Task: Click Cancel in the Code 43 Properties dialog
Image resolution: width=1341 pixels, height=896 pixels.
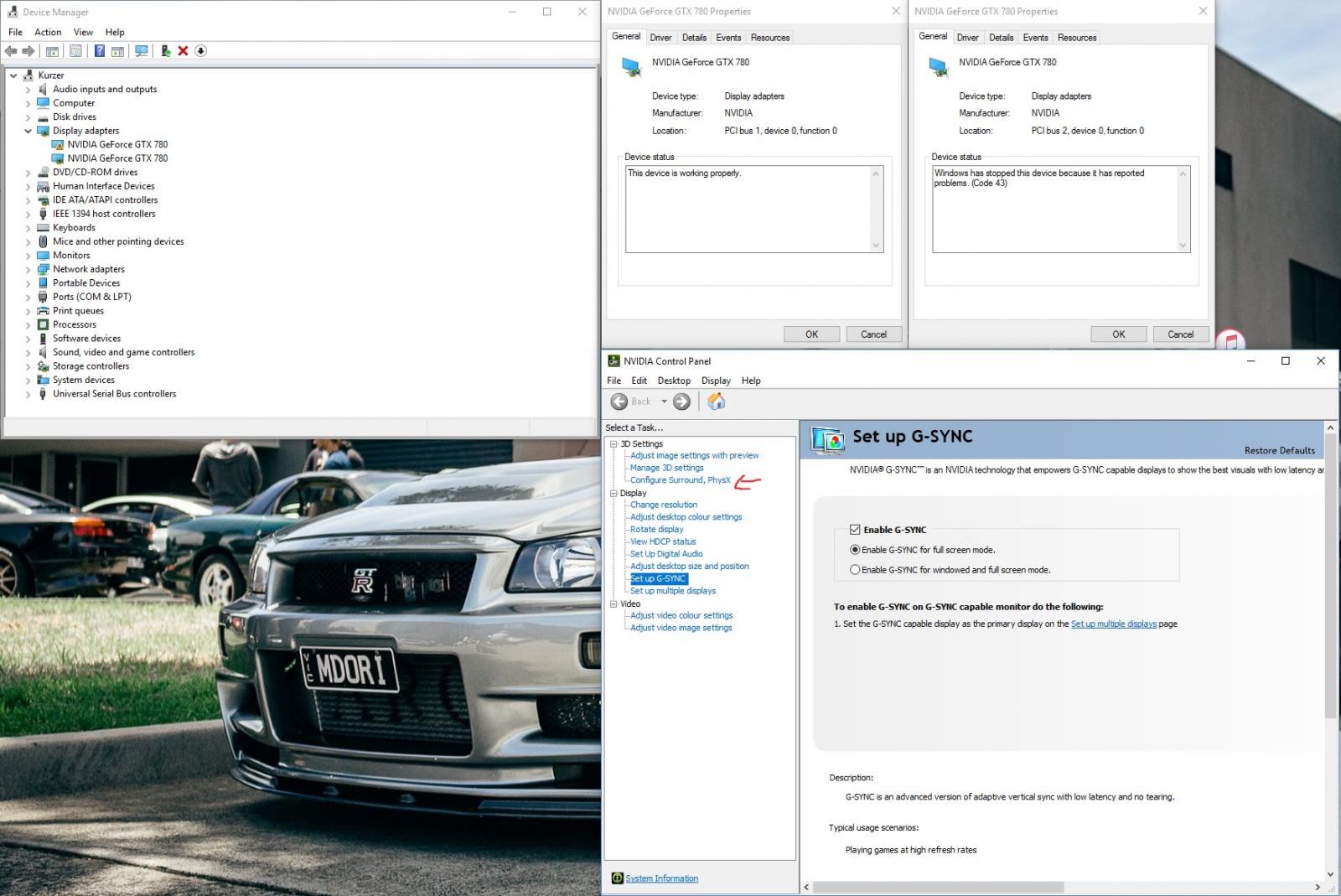Action: click(x=1180, y=334)
